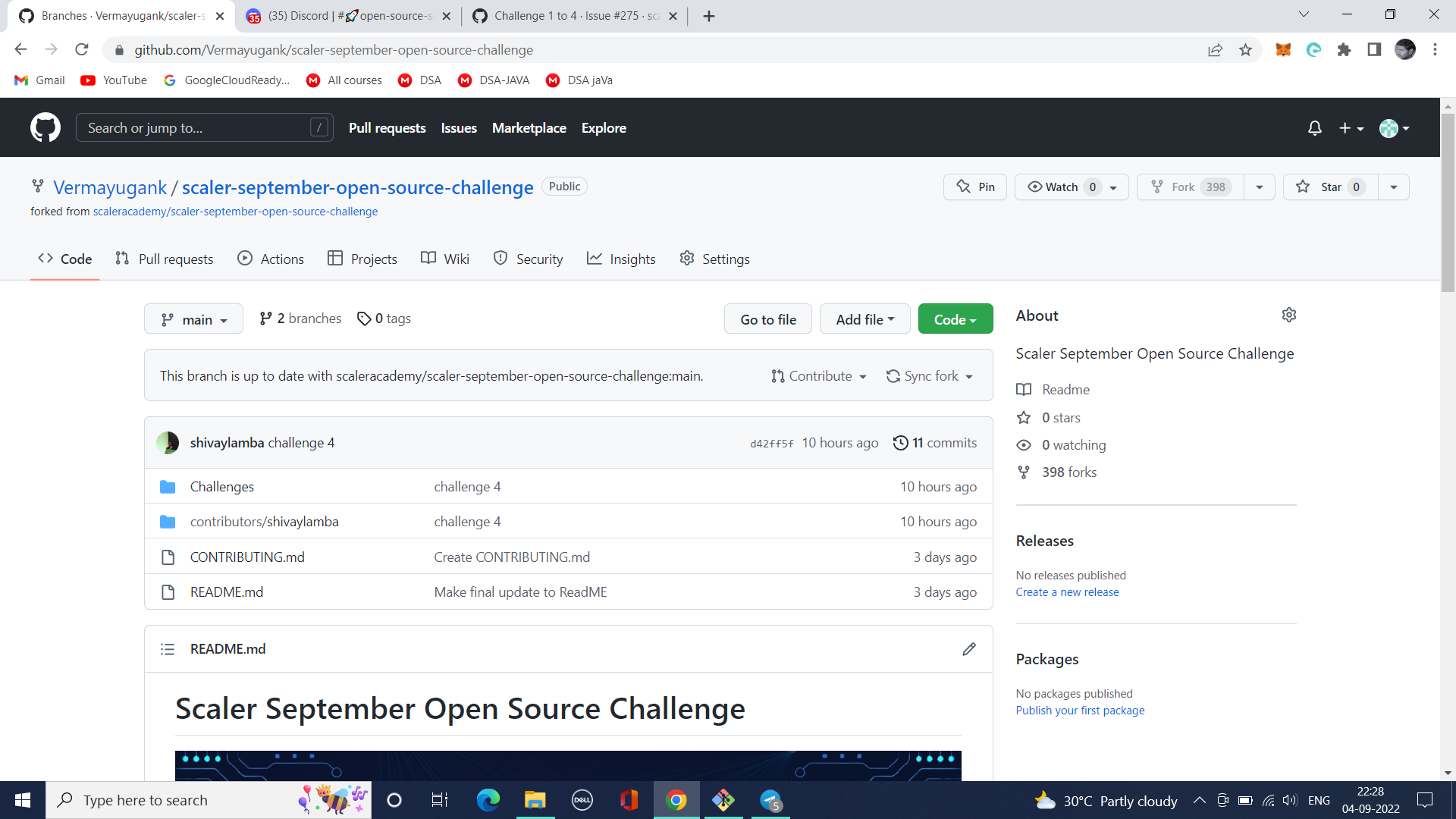Edit README.md using the pencil icon
This screenshot has width=1456, height=819.
point(968,648)
